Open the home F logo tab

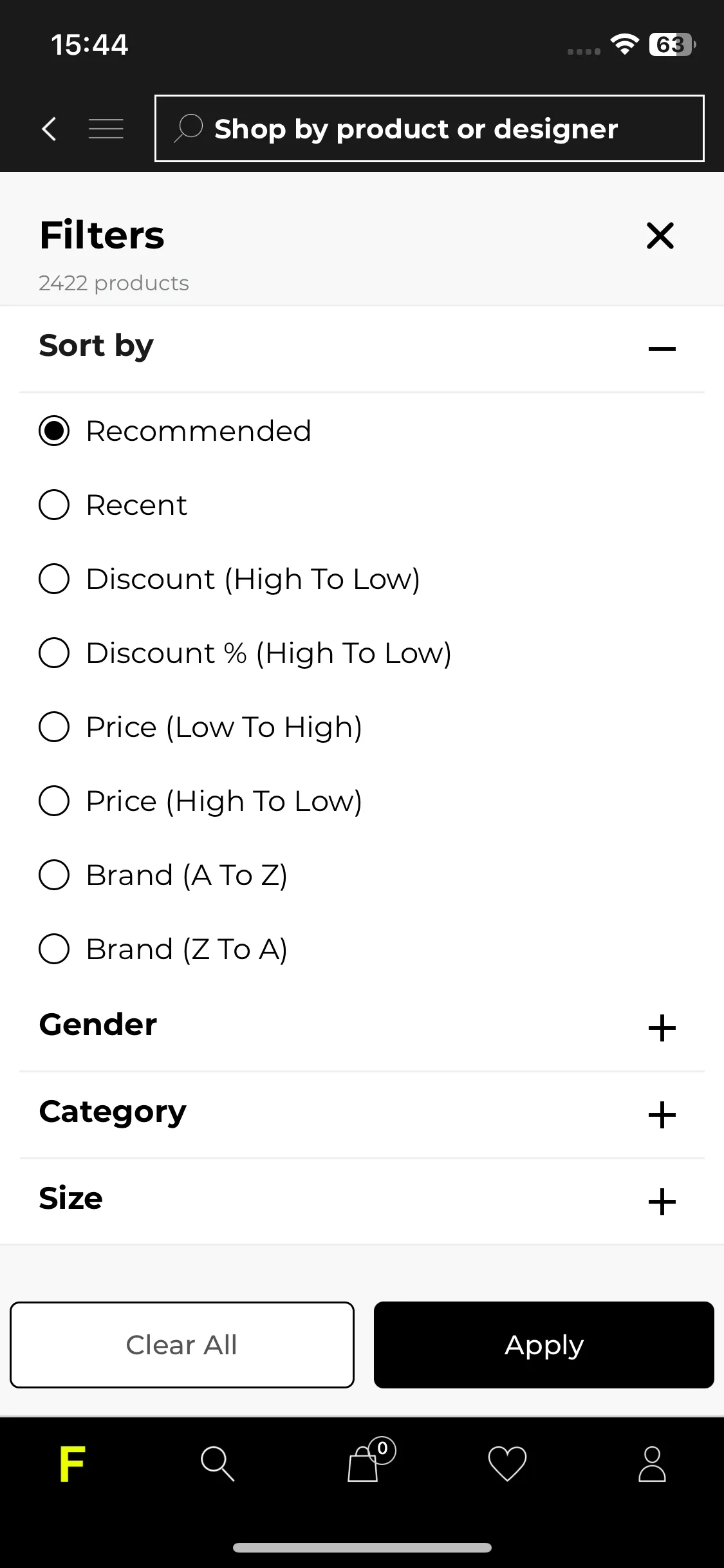pyautogui.click(x=72, y=1464)
